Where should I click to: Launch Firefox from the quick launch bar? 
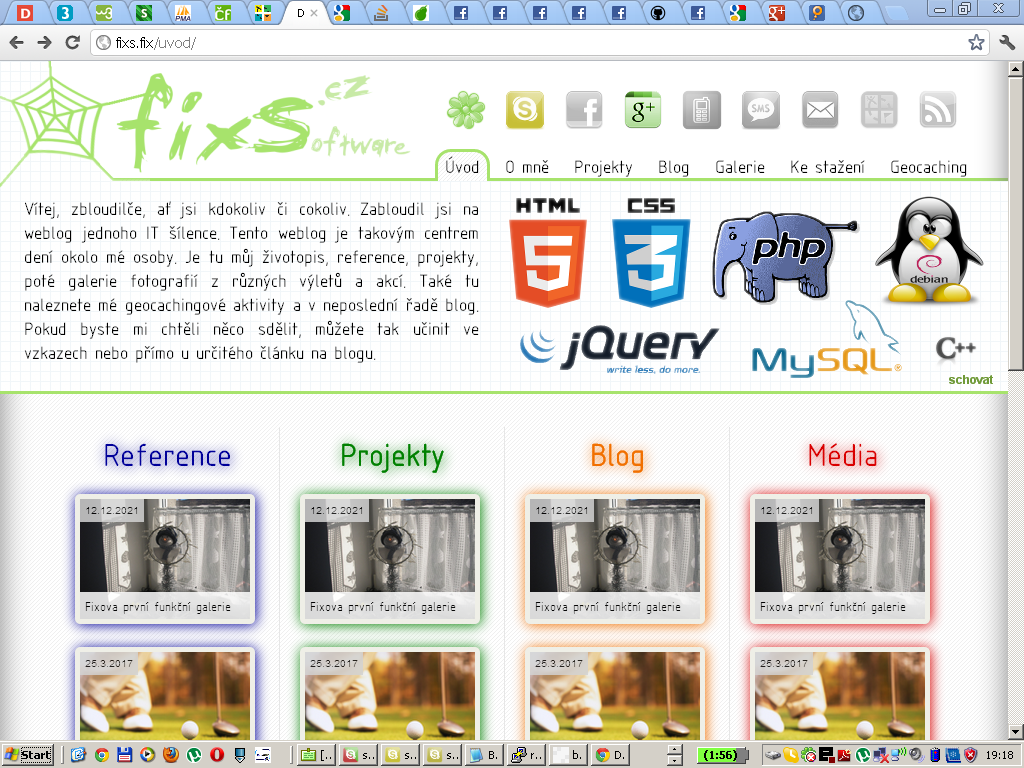tap(171, 755)
